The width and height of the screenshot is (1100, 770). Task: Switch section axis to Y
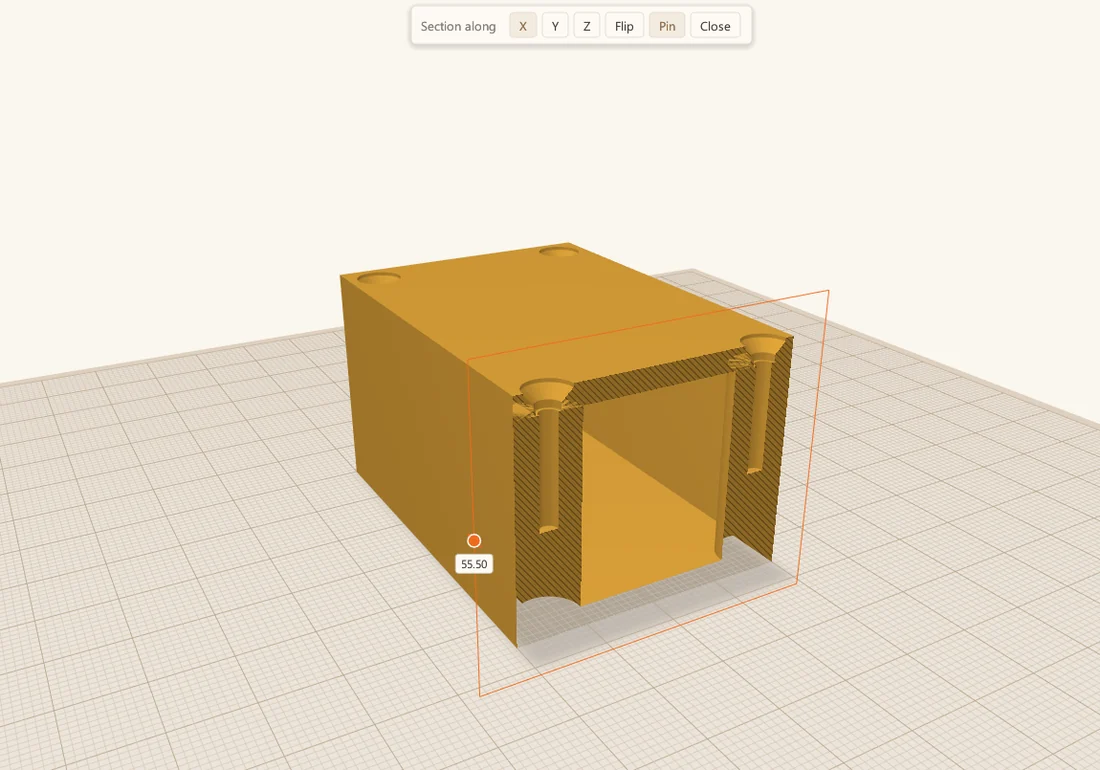pos(555,26)
